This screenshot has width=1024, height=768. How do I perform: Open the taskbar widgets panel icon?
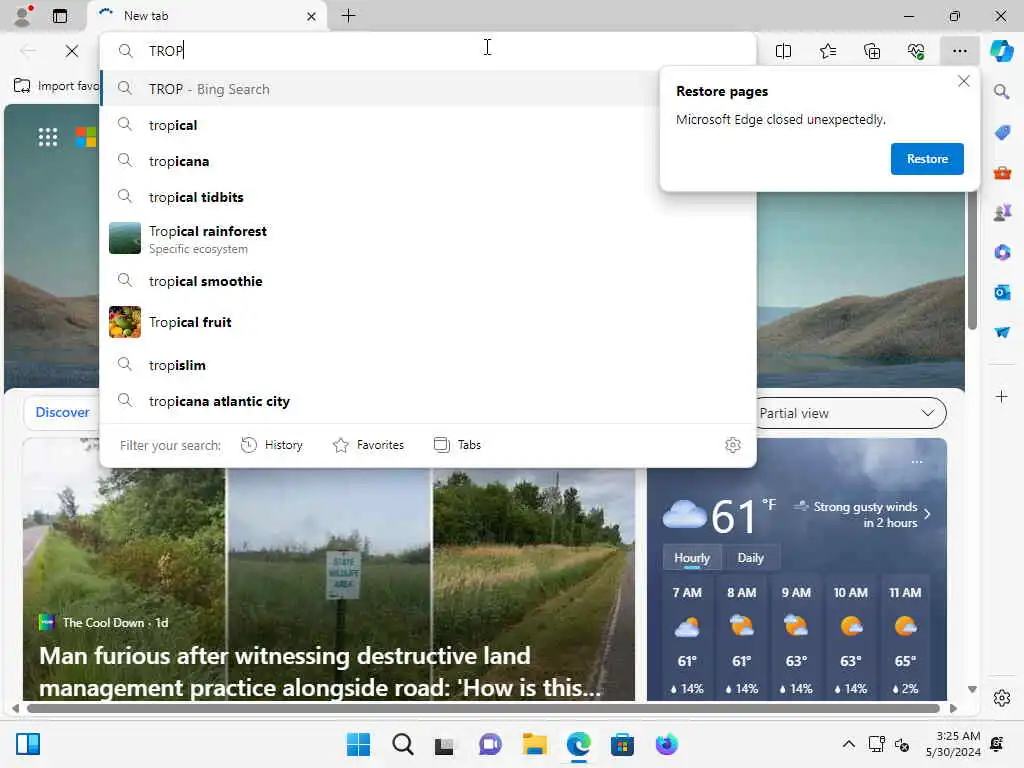(28, 744)
